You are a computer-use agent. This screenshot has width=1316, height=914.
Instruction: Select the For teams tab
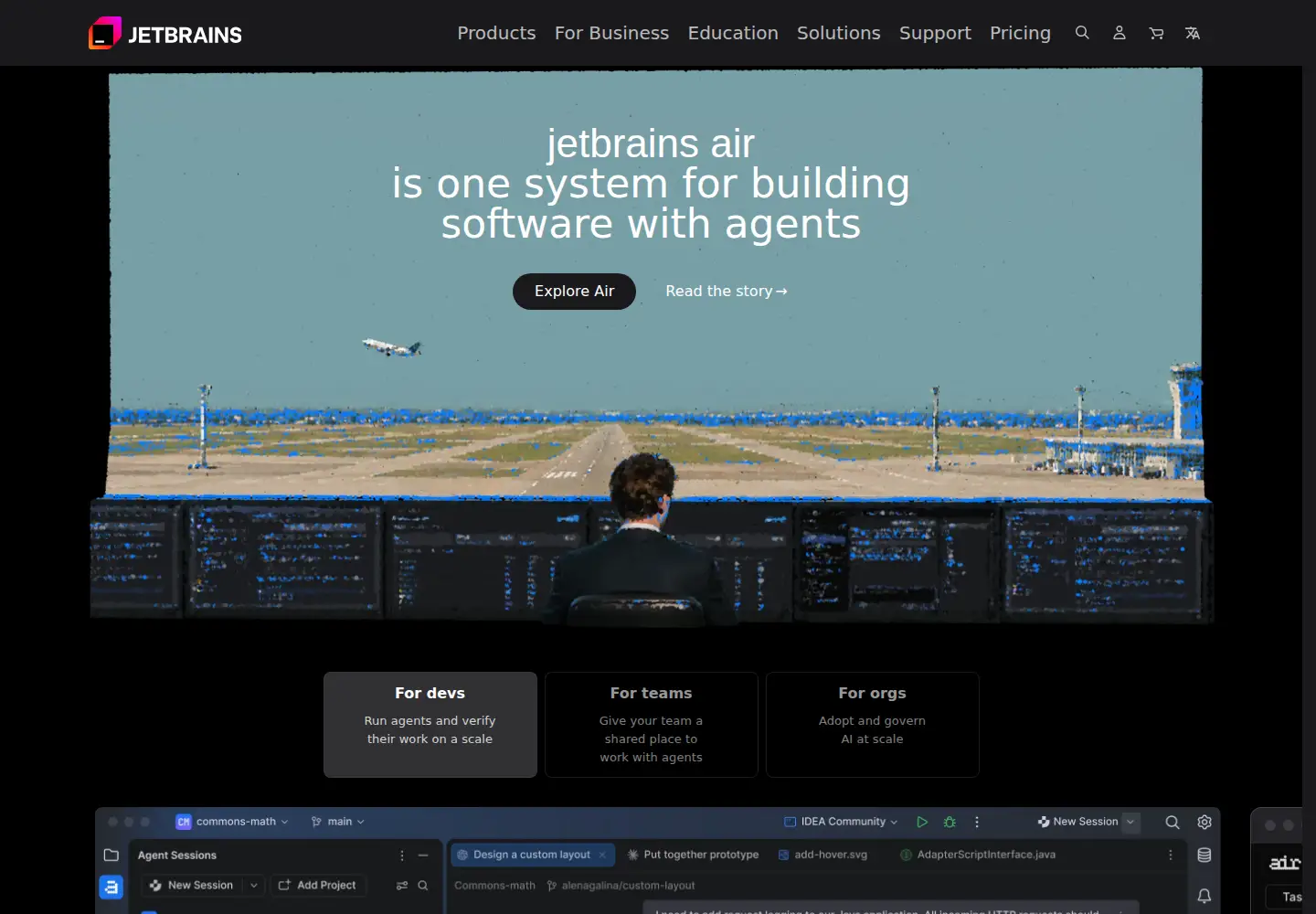tap(652, 725)
